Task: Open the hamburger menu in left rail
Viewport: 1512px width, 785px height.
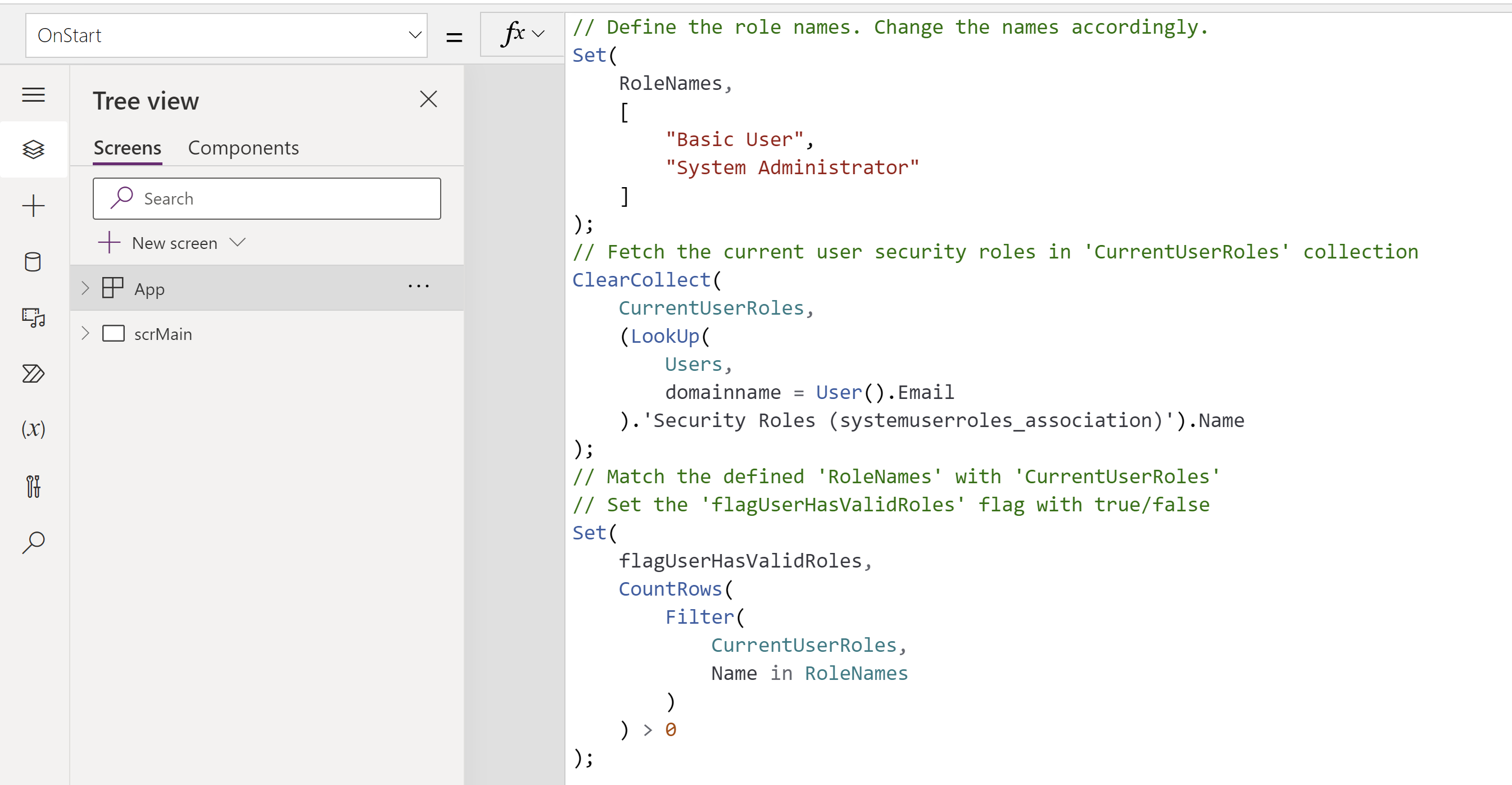Action: [34, 94]
